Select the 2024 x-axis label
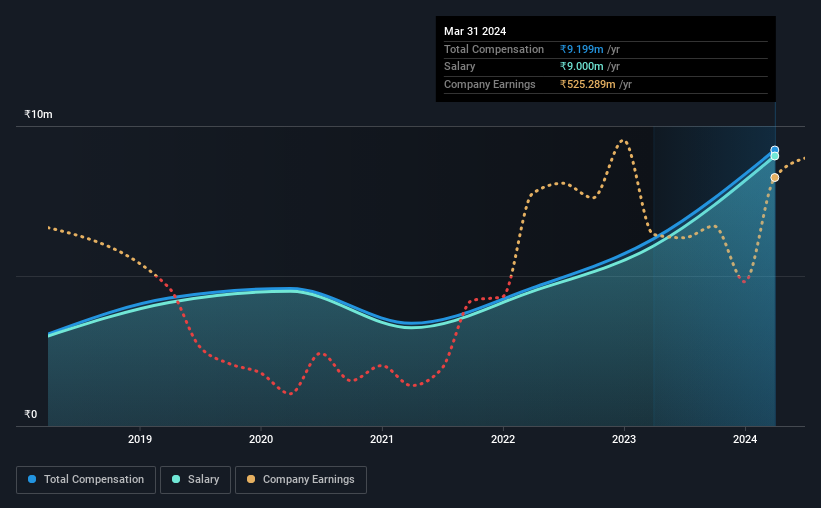This screenshot has width=821, height=508. tap(745, 439)
